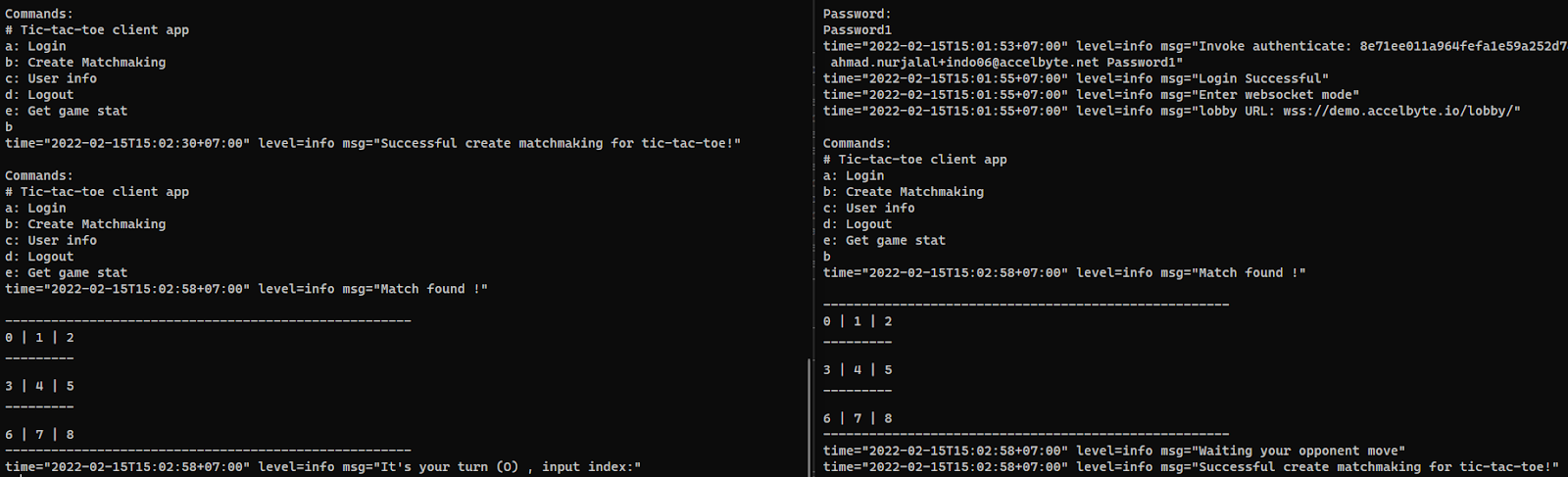Click the "Invoke authenticate" log line
Screen dimensions: 1568x477
pyautogui.click(x=1196, y=46)
